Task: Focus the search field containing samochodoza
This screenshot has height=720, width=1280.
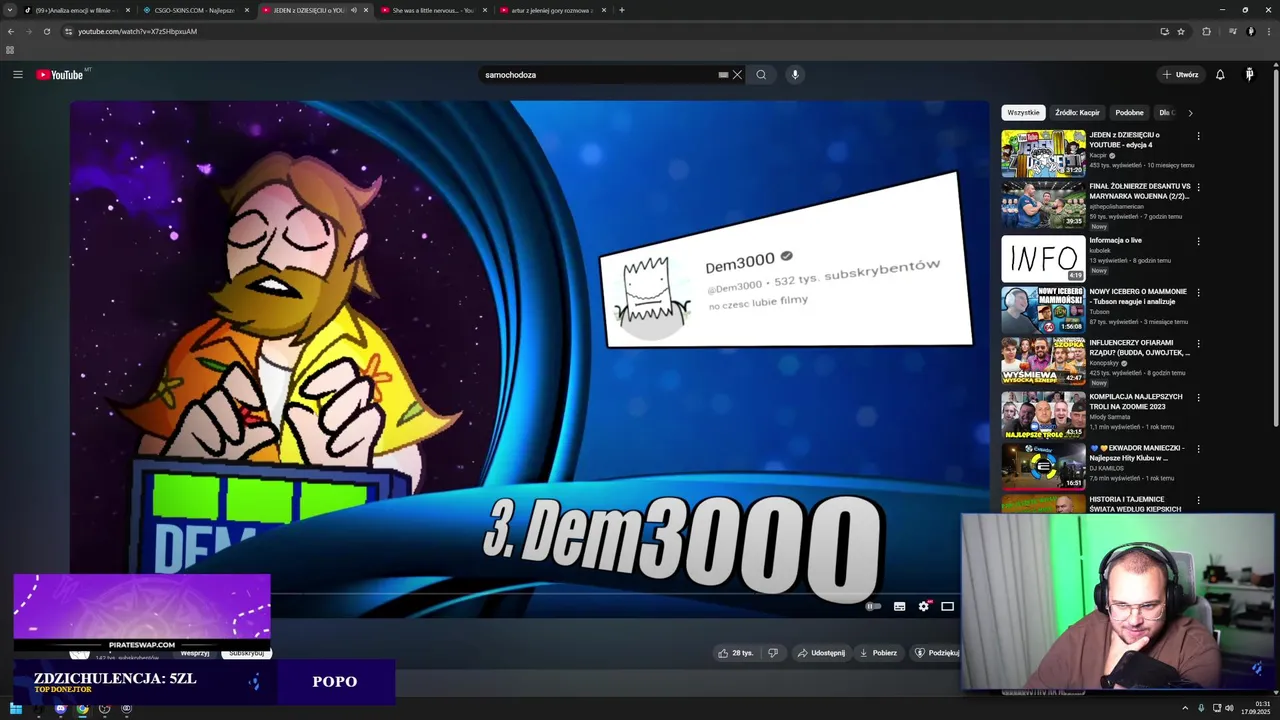Action: (x=600, y=75)
